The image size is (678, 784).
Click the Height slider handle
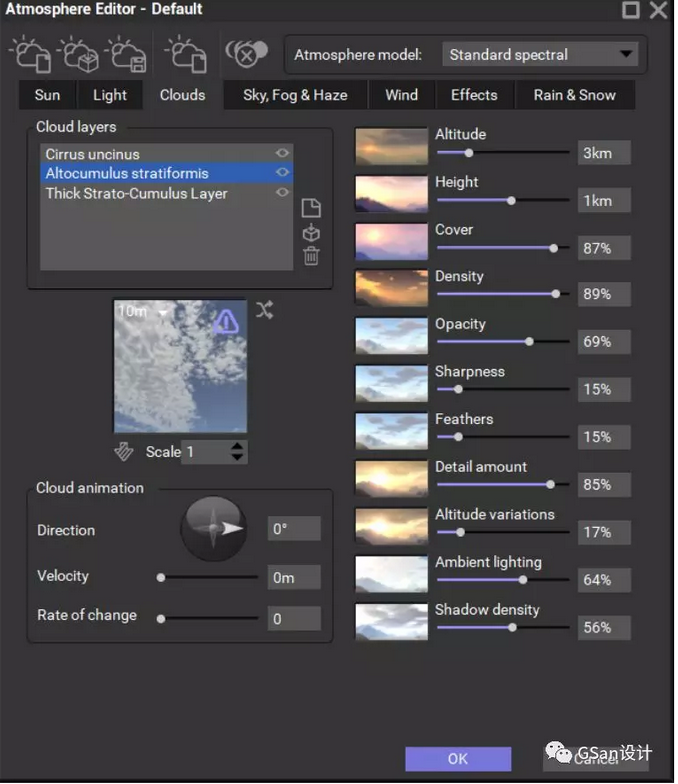pos(511,200)
